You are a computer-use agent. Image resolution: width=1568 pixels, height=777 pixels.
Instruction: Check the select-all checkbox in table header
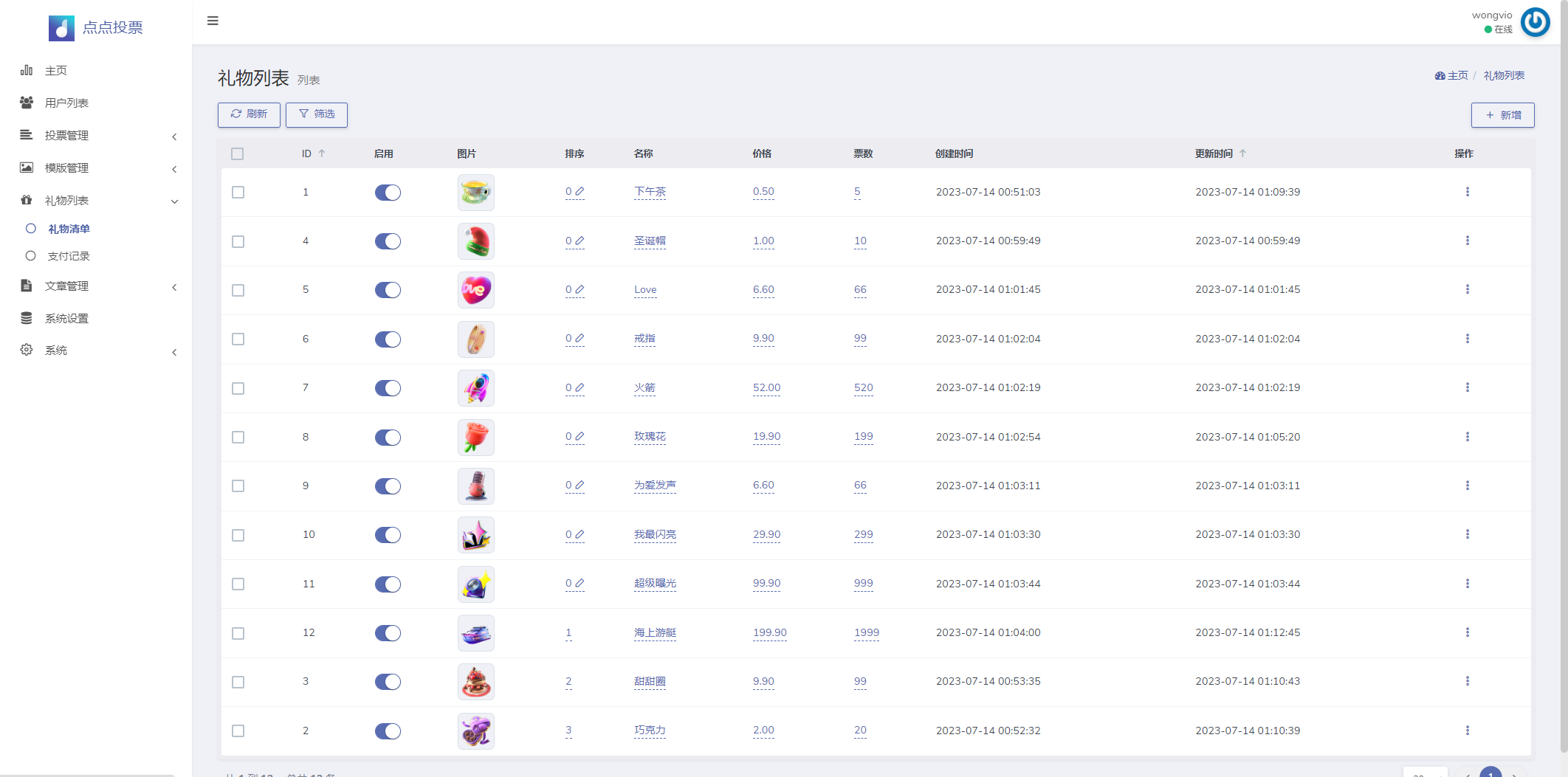pos(237,154)
